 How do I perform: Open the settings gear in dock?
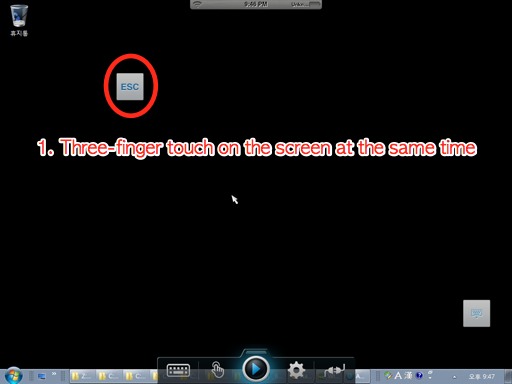coord(296,370)
